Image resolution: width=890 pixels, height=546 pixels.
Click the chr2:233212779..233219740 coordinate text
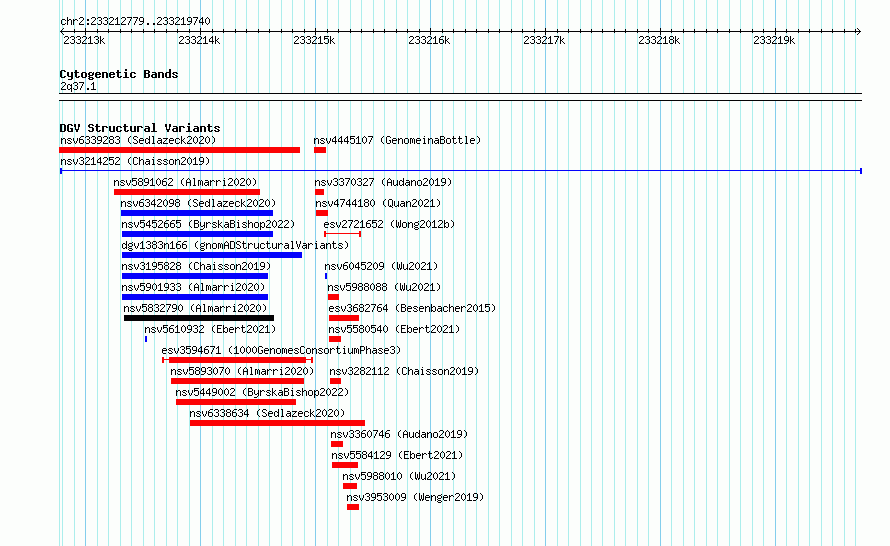135,21
